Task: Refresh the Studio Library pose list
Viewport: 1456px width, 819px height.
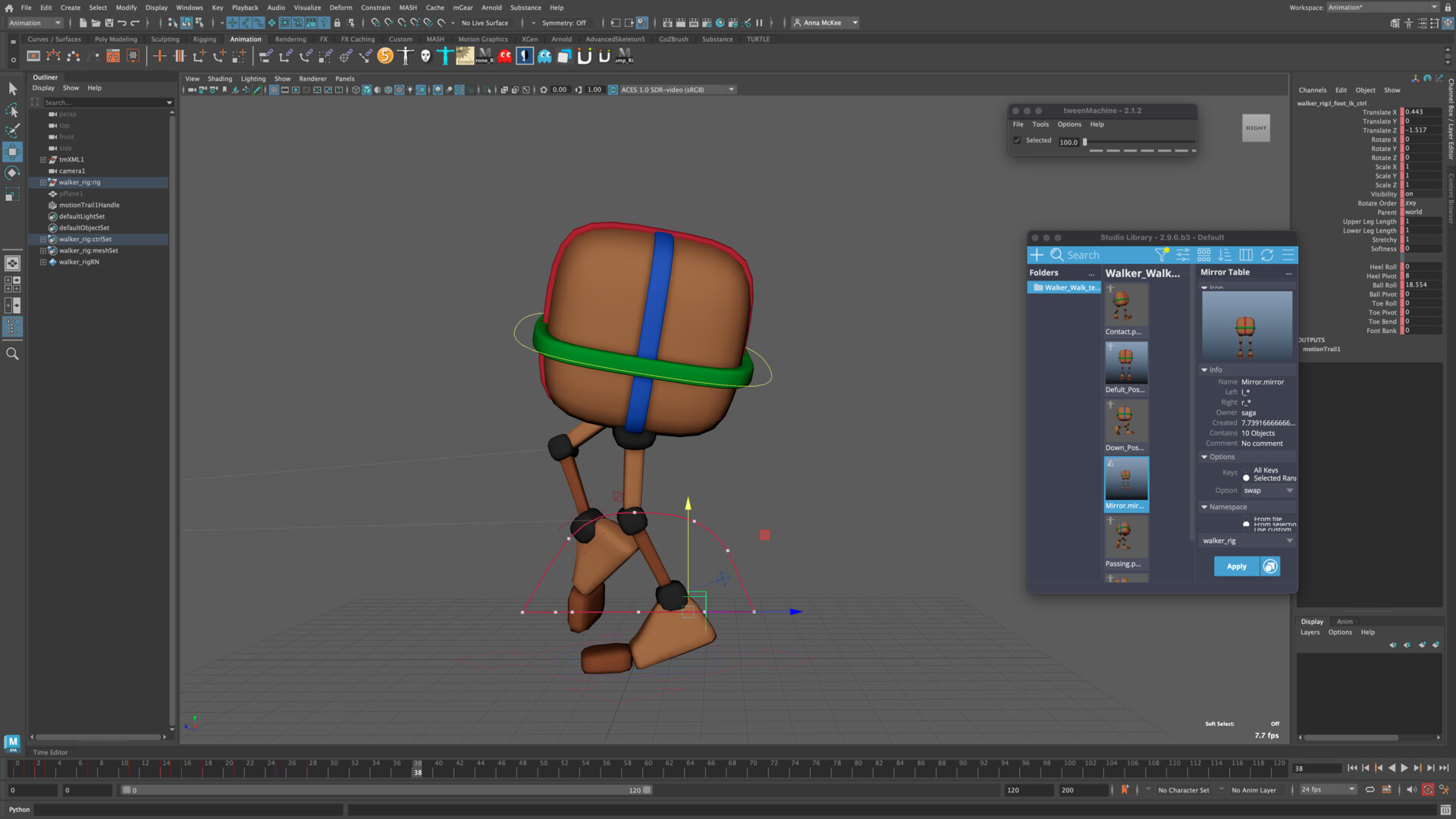Action: (x=1268, y=255)
